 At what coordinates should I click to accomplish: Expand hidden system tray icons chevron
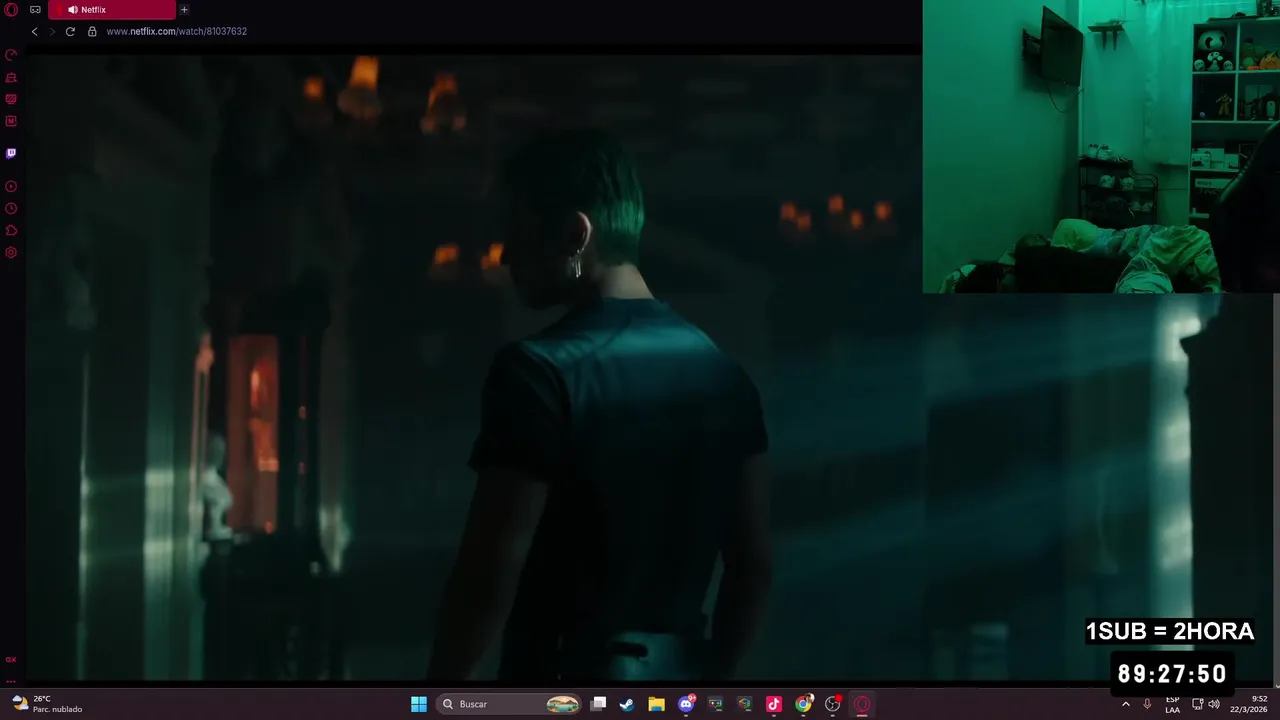coord(1125,704)
